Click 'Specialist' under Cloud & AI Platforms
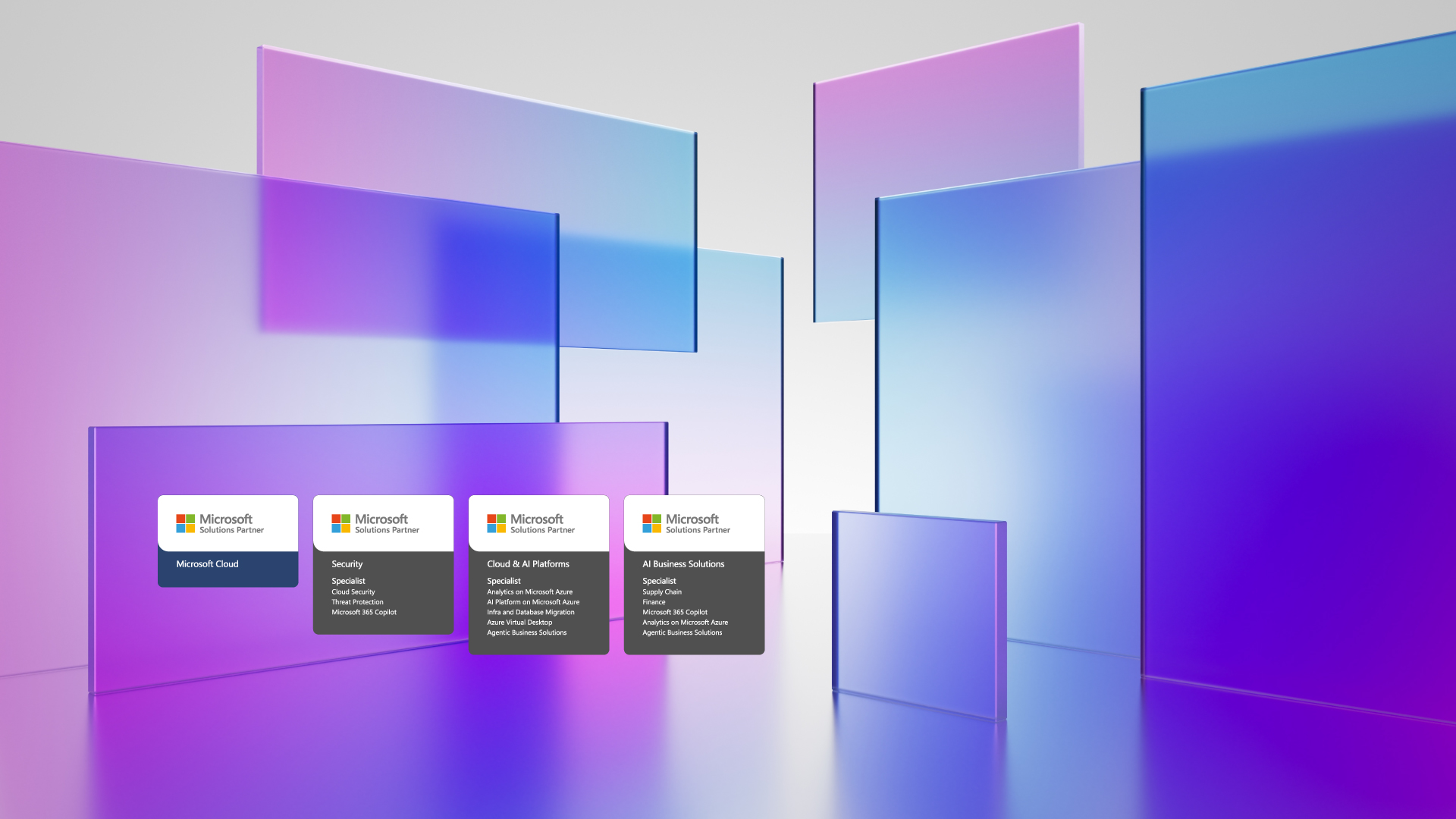Screen dimensions: 1456x819 click(x=504, y=581)
